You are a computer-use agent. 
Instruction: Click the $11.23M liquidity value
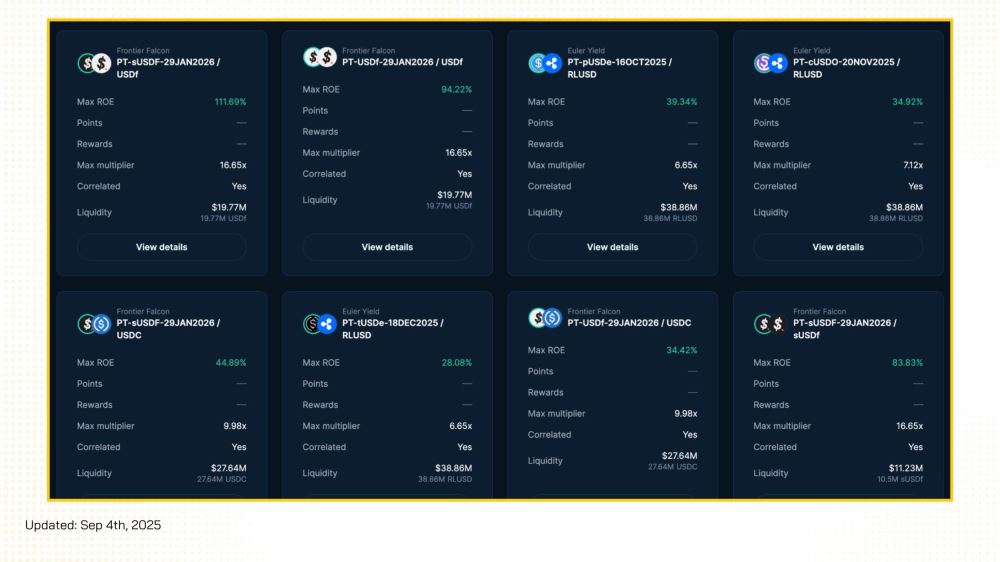click(906, 468)
